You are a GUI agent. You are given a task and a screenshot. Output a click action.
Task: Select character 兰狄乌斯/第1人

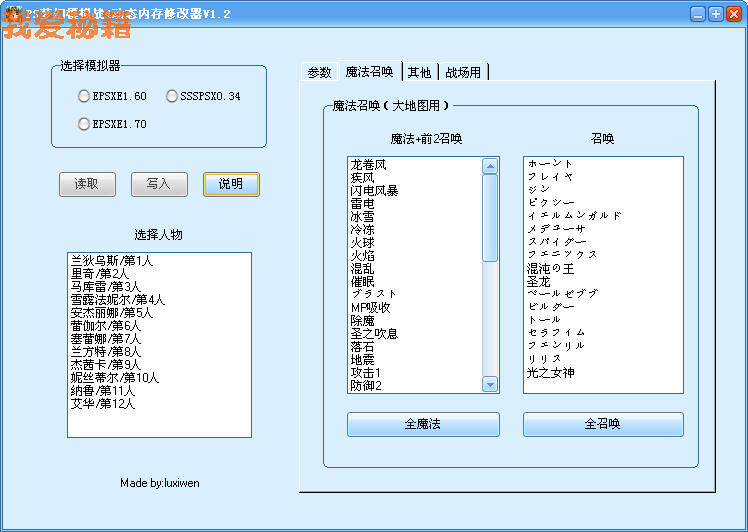pyautogui.click(x=112, y=261)
